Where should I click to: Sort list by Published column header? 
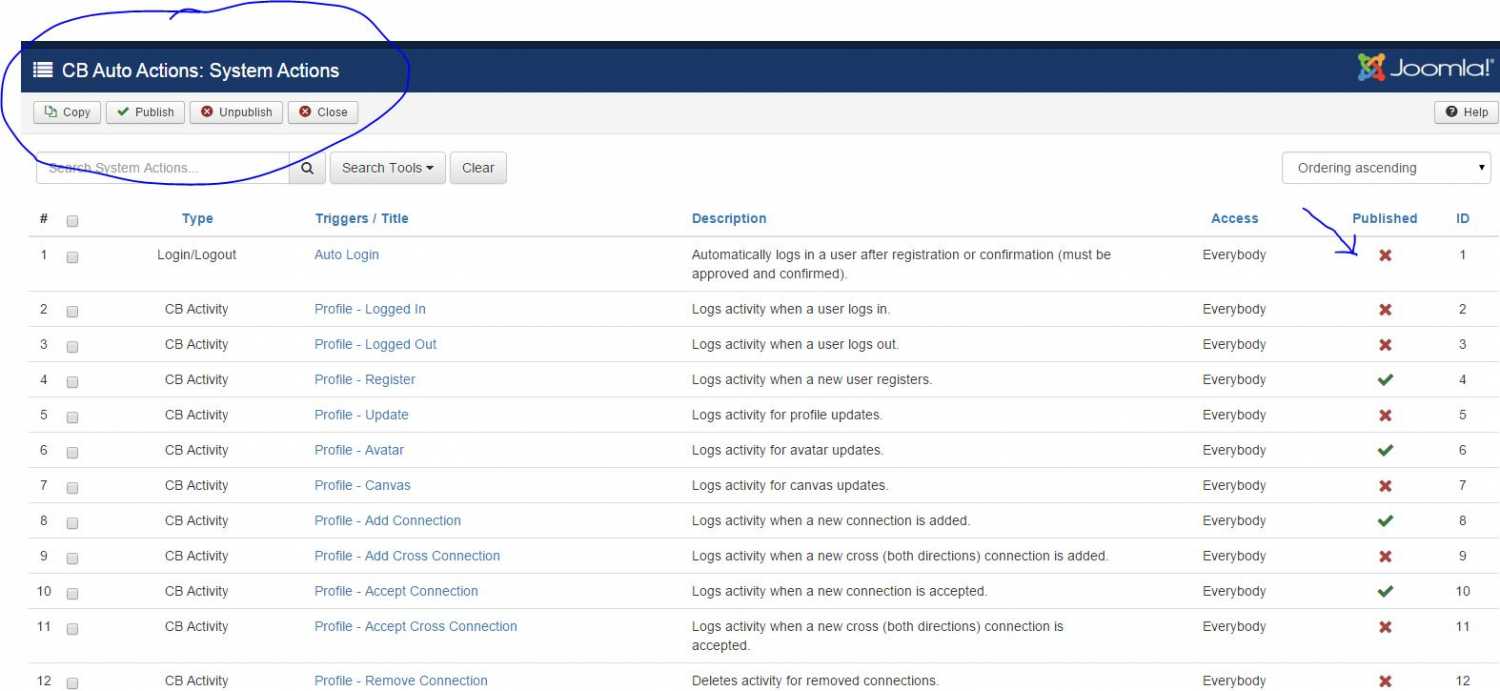pos(1384,218)
